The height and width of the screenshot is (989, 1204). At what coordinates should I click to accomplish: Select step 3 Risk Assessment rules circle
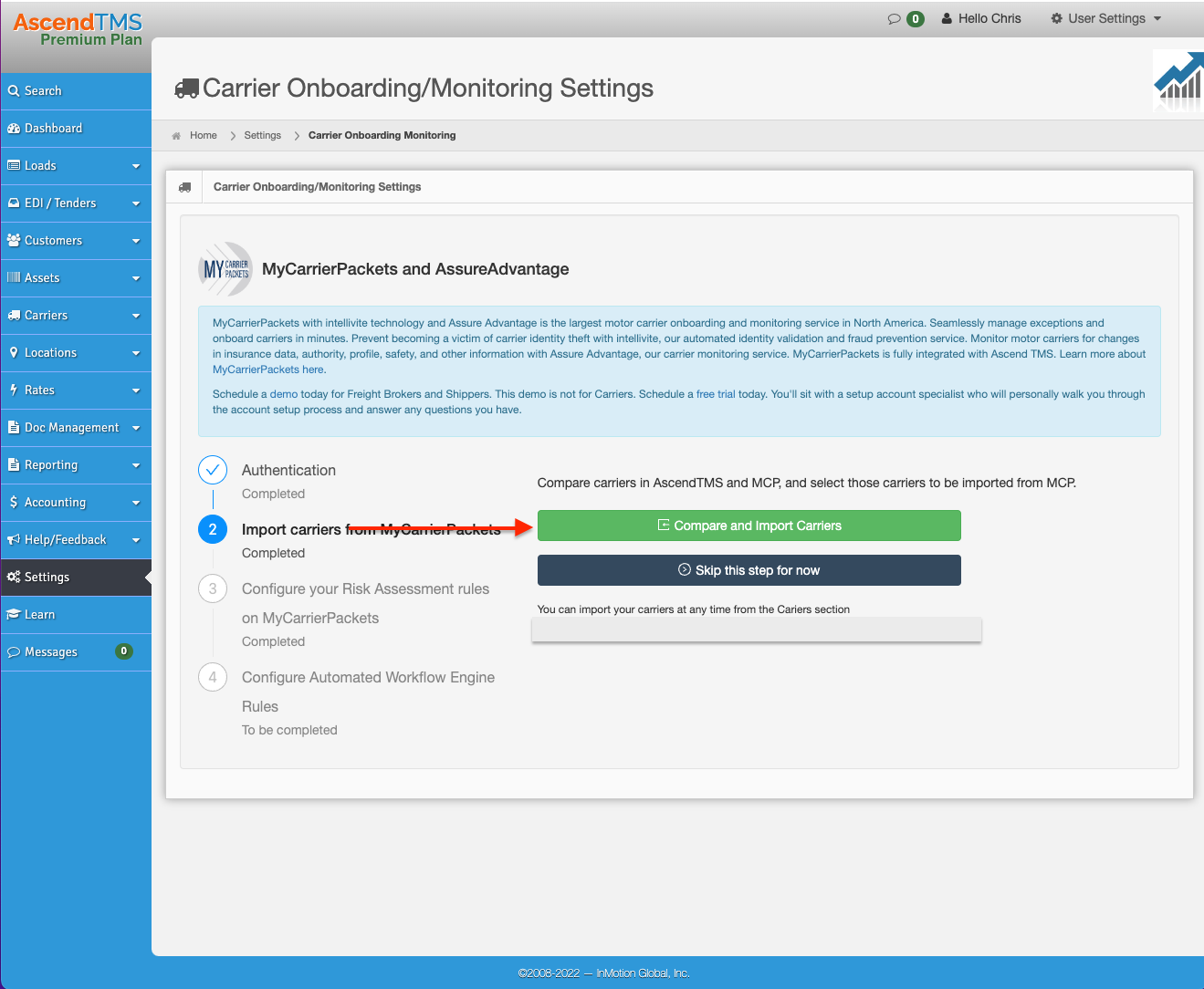(213, 588)
